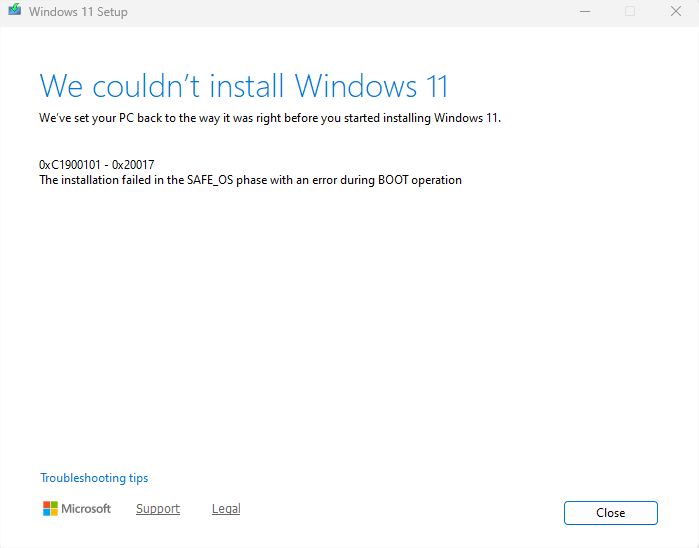The image size is (699, 548).
Task: Click the "Windows 11 Setup" title text
Action: pyautogui.click(x=78, y=12)
